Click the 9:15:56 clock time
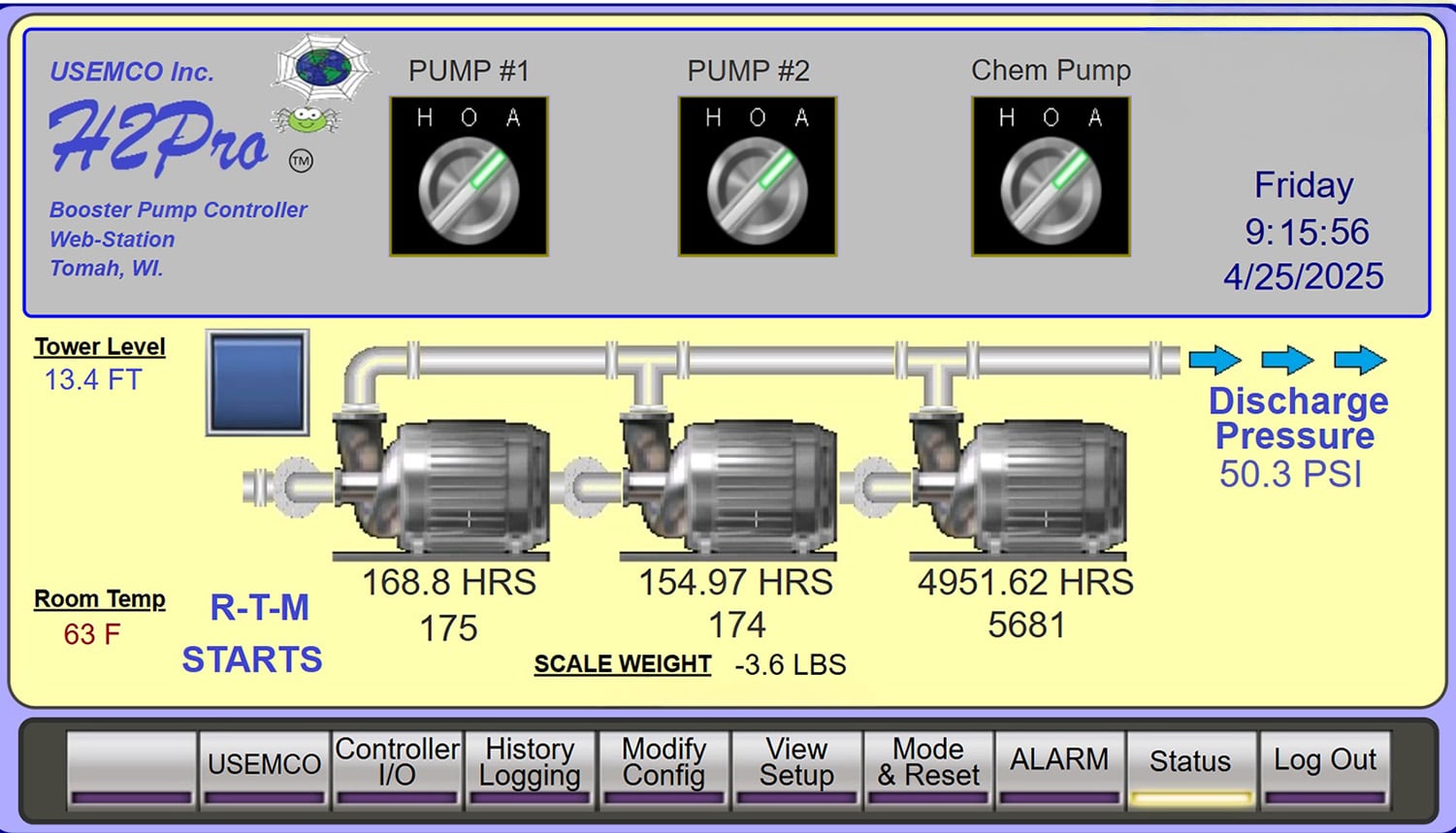This screenshot has width=1456, height=833. [x=1307, y=233]
